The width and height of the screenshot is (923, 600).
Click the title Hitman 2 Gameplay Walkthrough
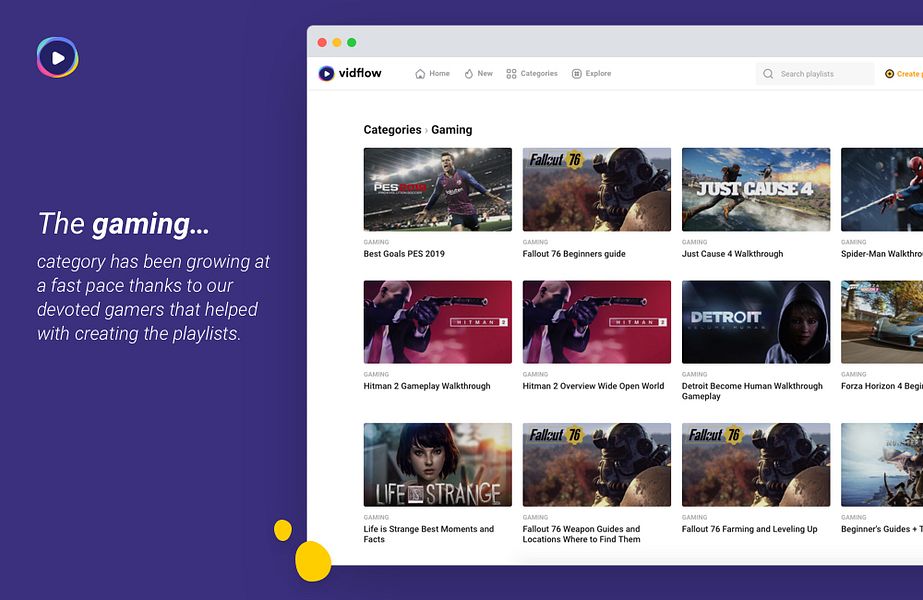click(427, 386)
